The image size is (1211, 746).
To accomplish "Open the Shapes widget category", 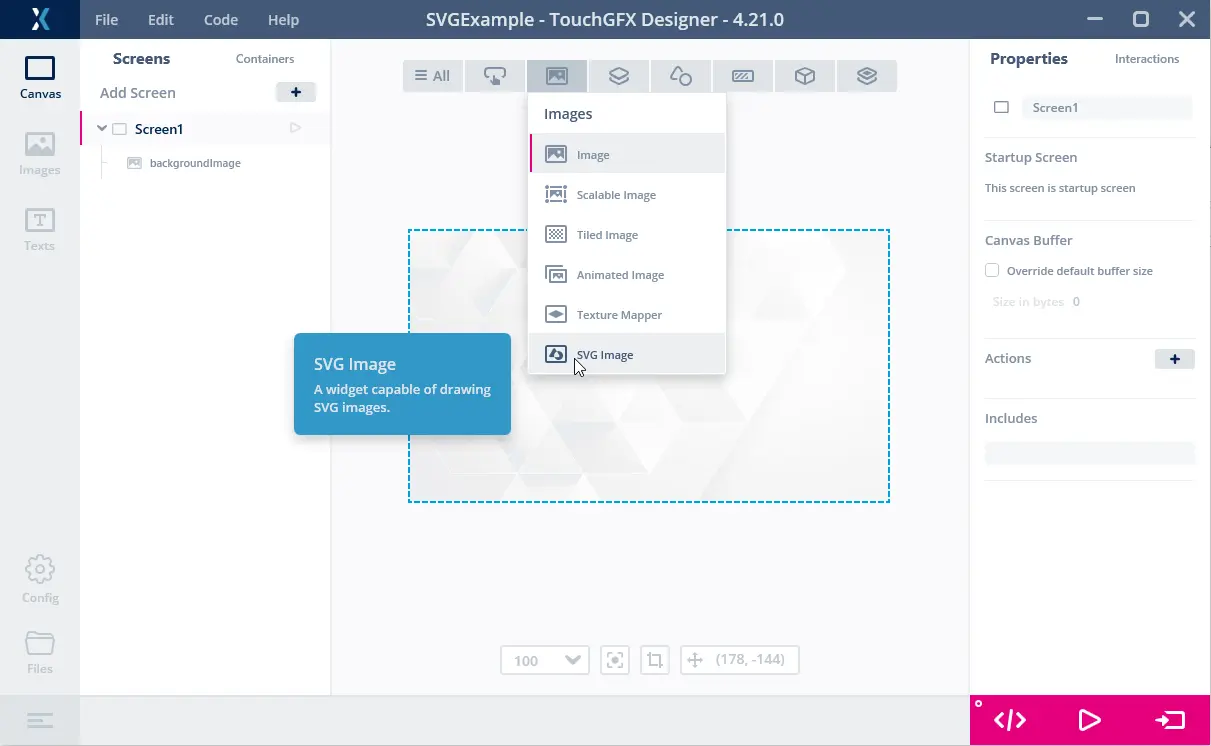I will 681,76.
